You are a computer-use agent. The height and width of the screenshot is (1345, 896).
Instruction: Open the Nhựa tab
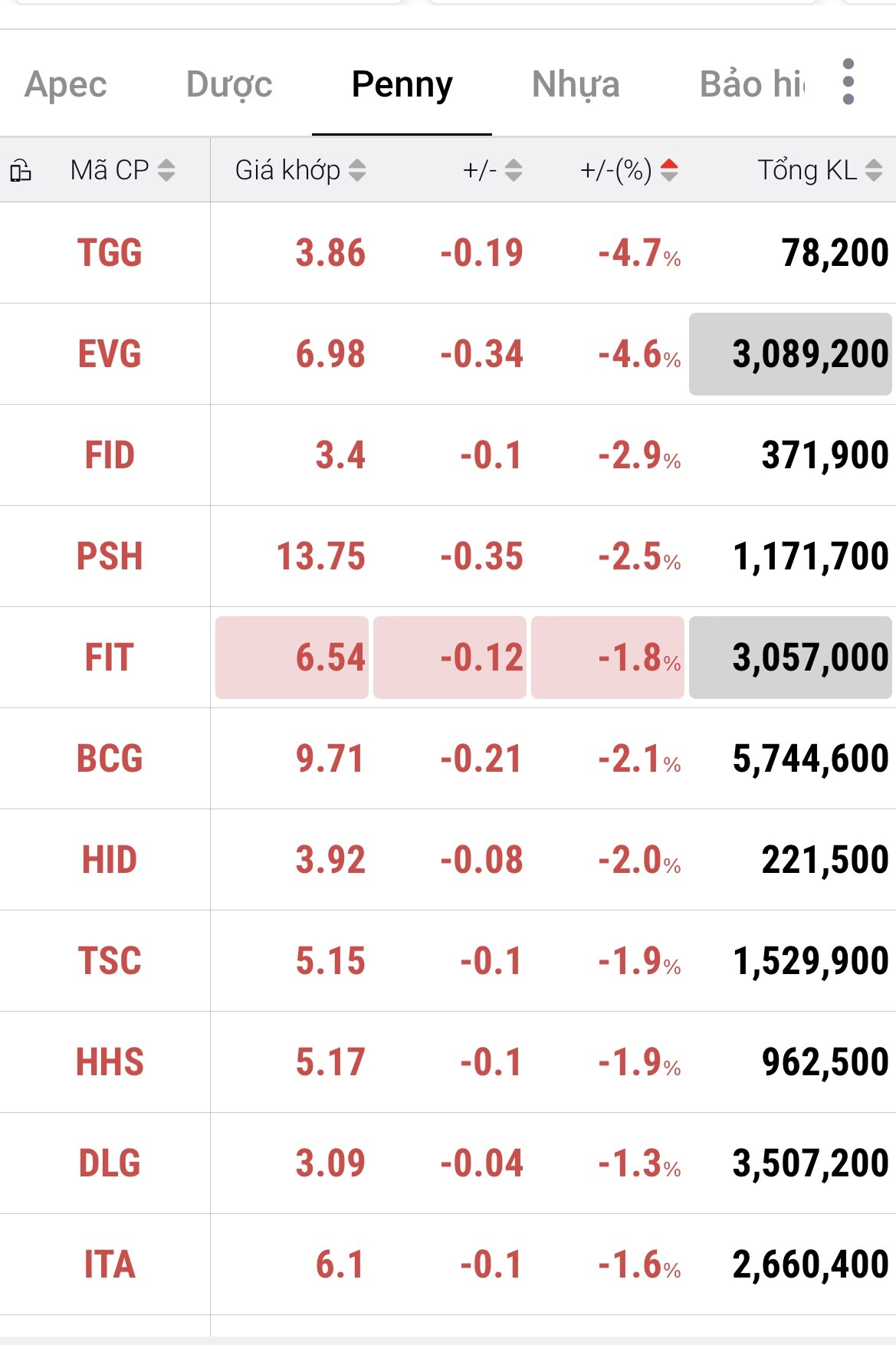click(x=576, y=84)
